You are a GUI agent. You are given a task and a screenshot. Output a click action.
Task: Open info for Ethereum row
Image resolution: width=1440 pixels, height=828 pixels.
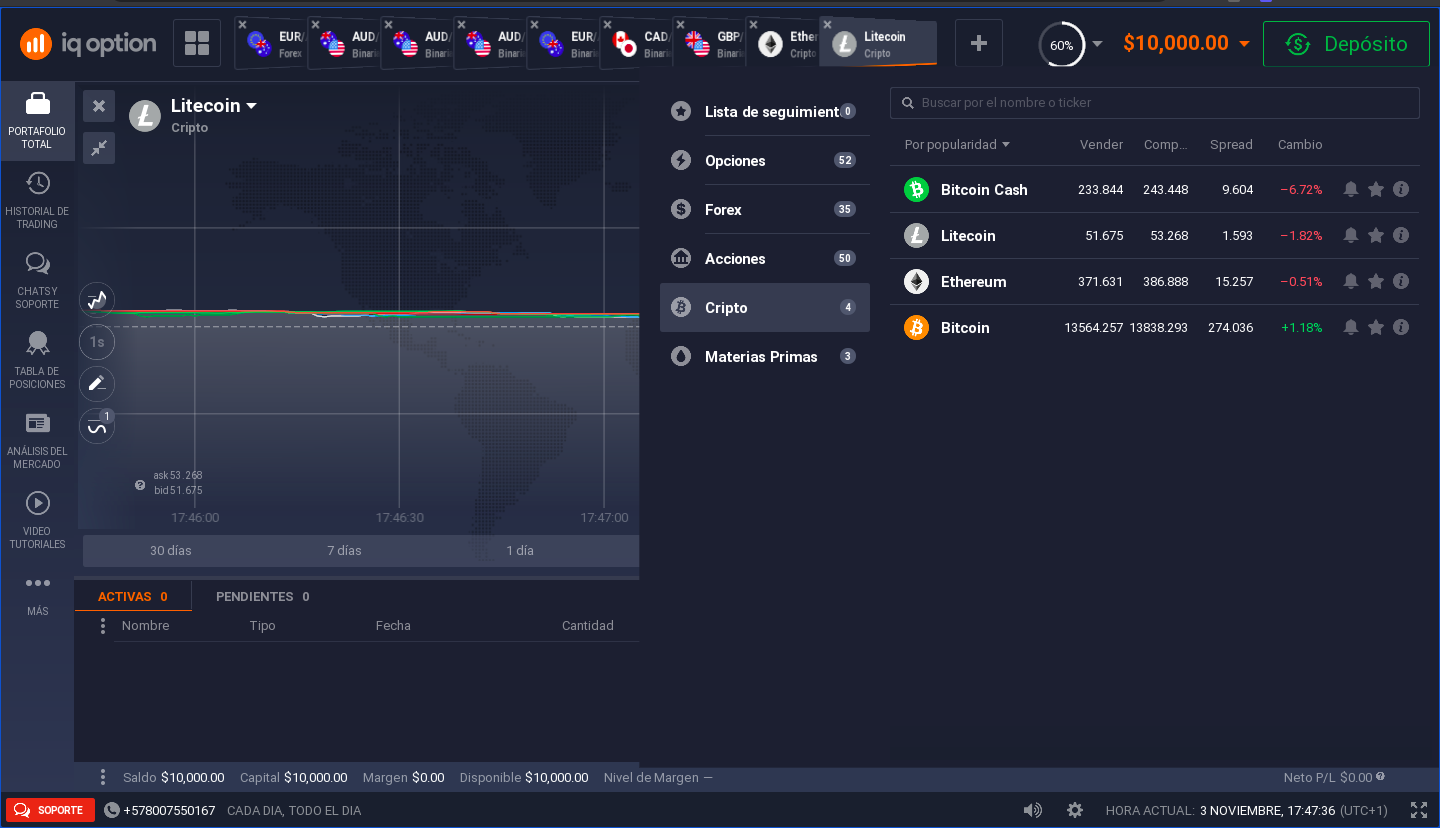[1401, 281]
